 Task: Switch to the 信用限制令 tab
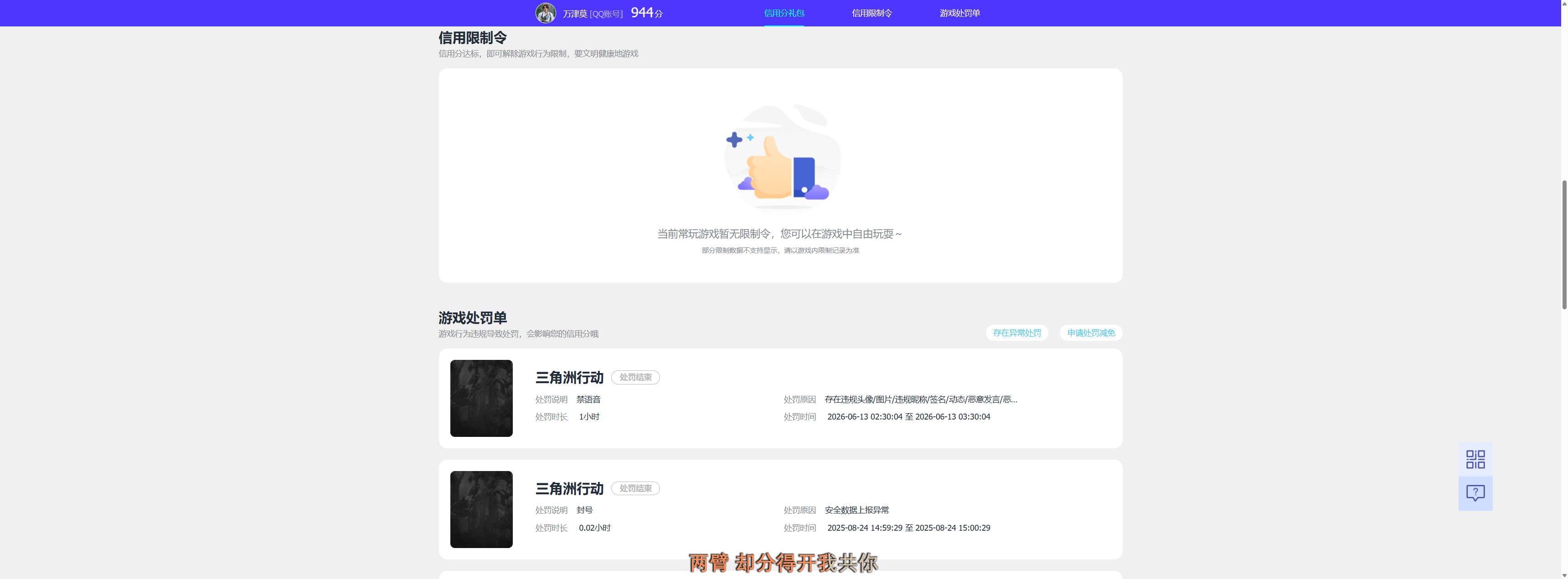click(872, 13)
